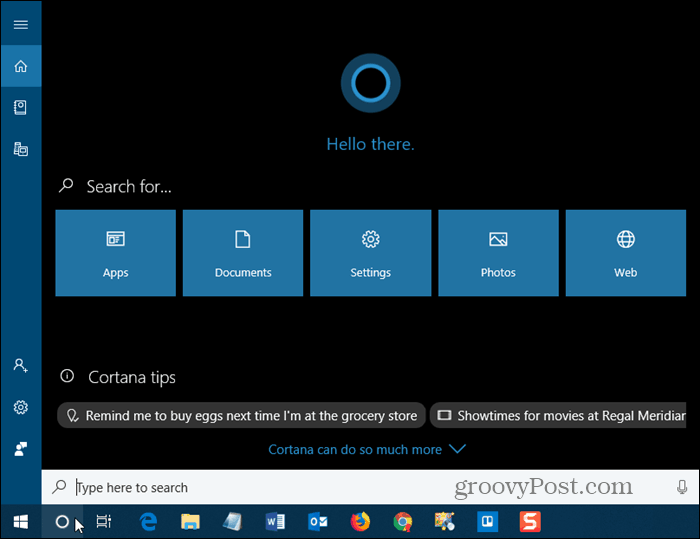Open the colorful map-and-pin taskbar icon
The height and width of the screenshot is (539, 700).
pos(445,522)
